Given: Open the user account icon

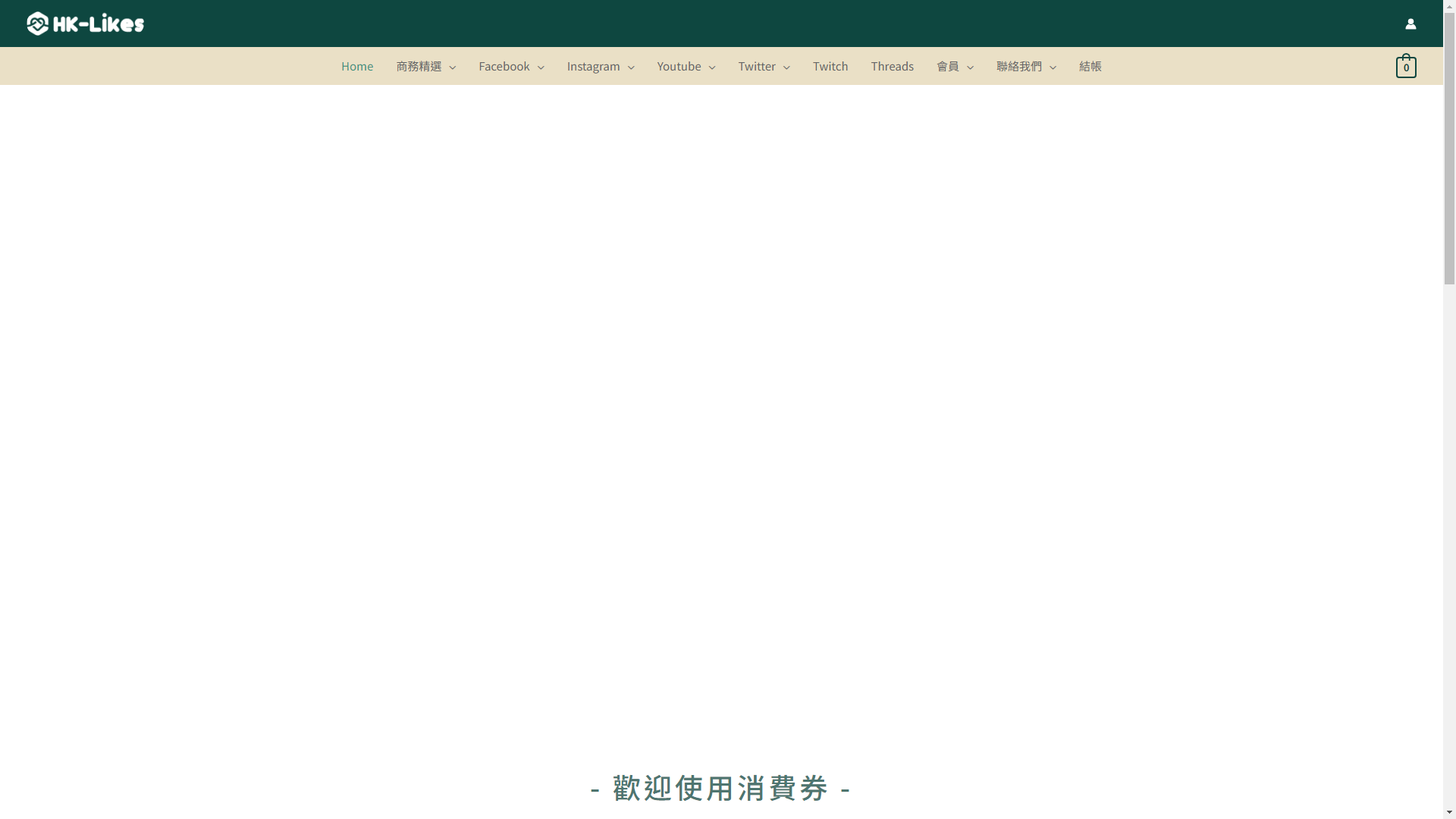Looking at the screenshot, I should click(1410, 24).
